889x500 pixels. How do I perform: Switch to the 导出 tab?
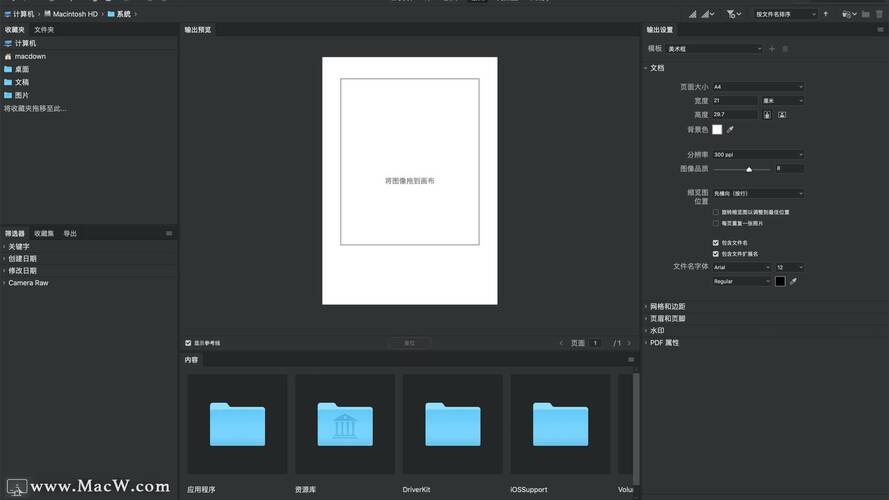point(70,234)
